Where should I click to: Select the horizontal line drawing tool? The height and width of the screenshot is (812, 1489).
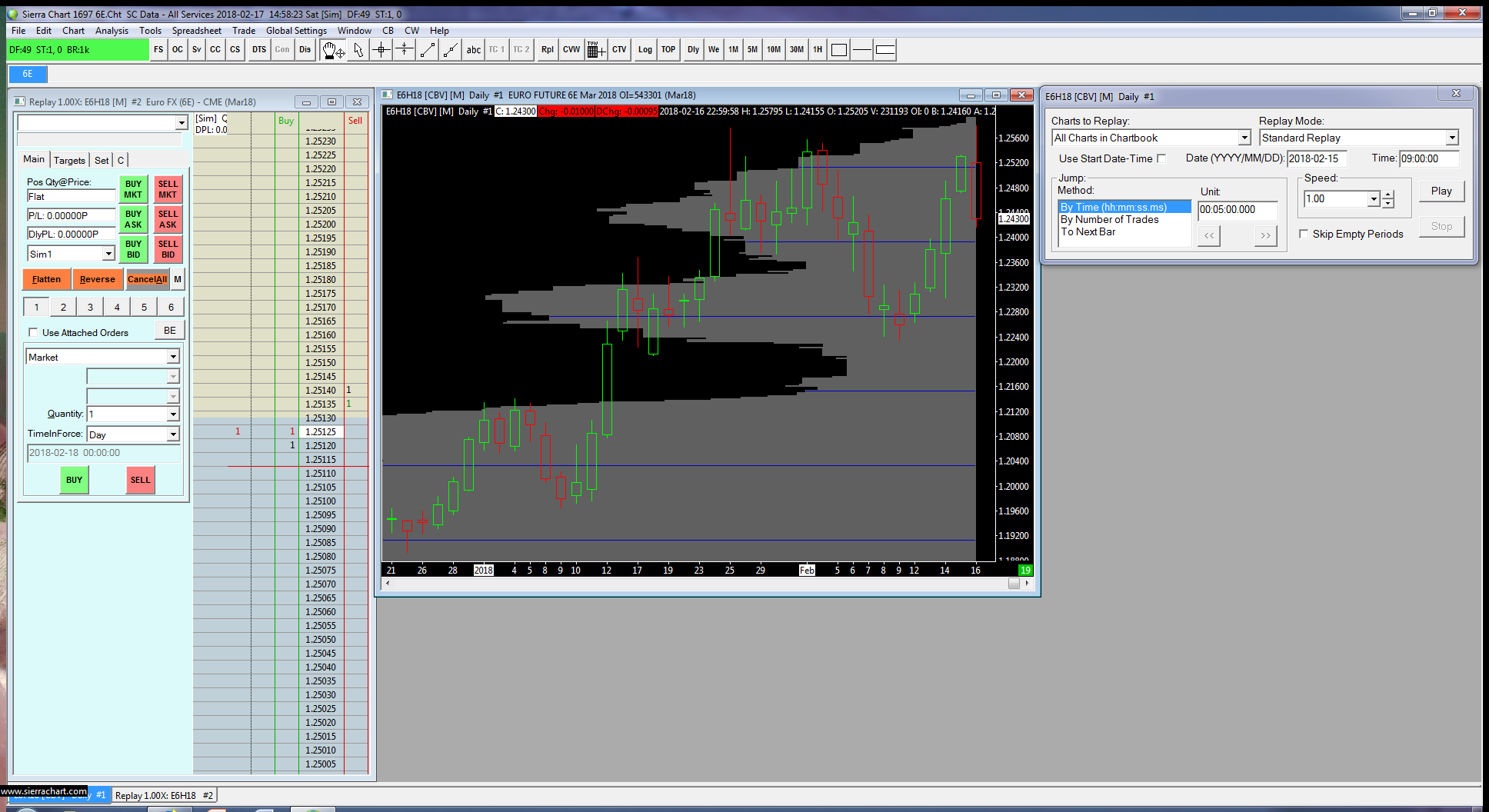click(x=862, y=50)
